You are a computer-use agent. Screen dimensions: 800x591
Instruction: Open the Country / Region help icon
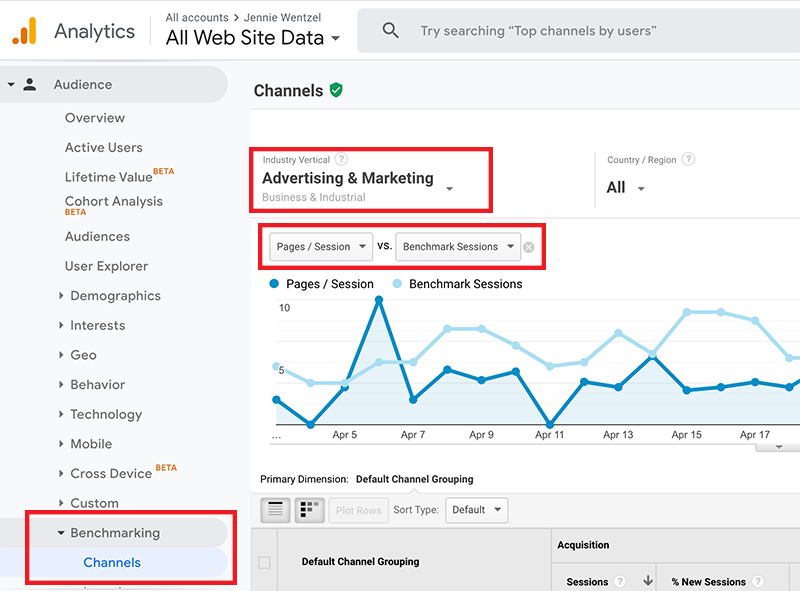(688, 159)
